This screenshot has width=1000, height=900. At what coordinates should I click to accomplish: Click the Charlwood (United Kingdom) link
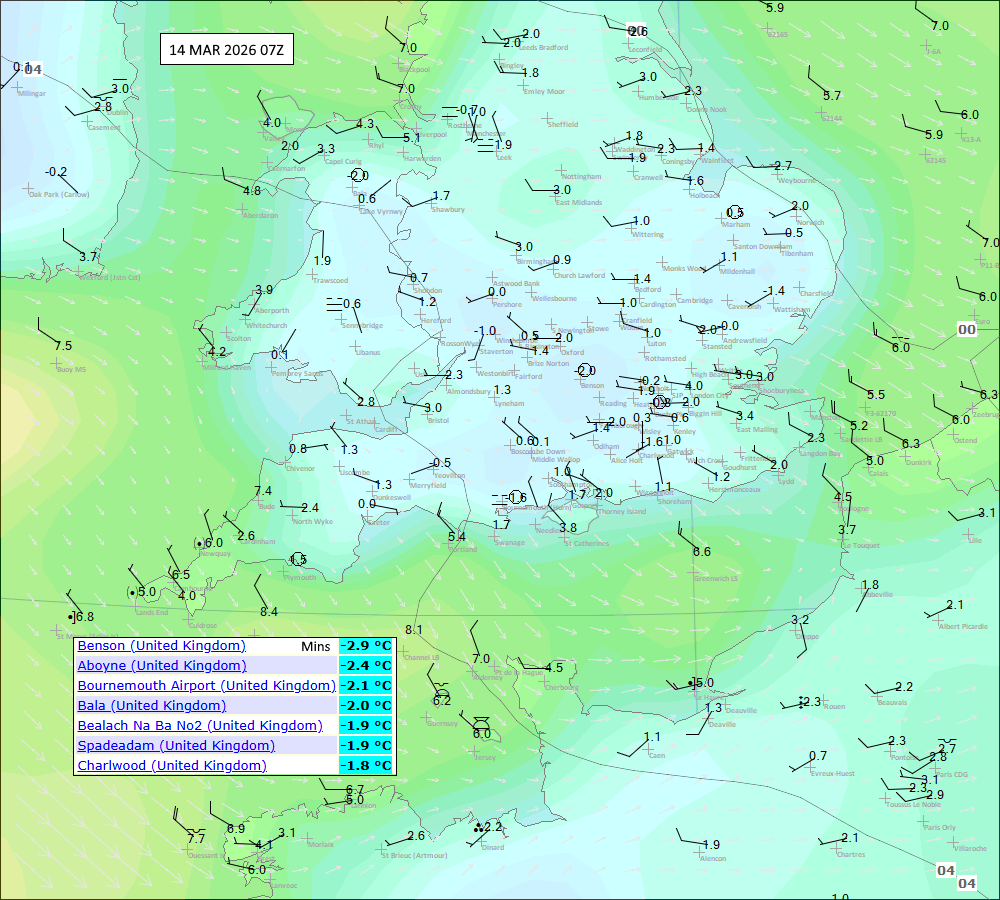172,765
